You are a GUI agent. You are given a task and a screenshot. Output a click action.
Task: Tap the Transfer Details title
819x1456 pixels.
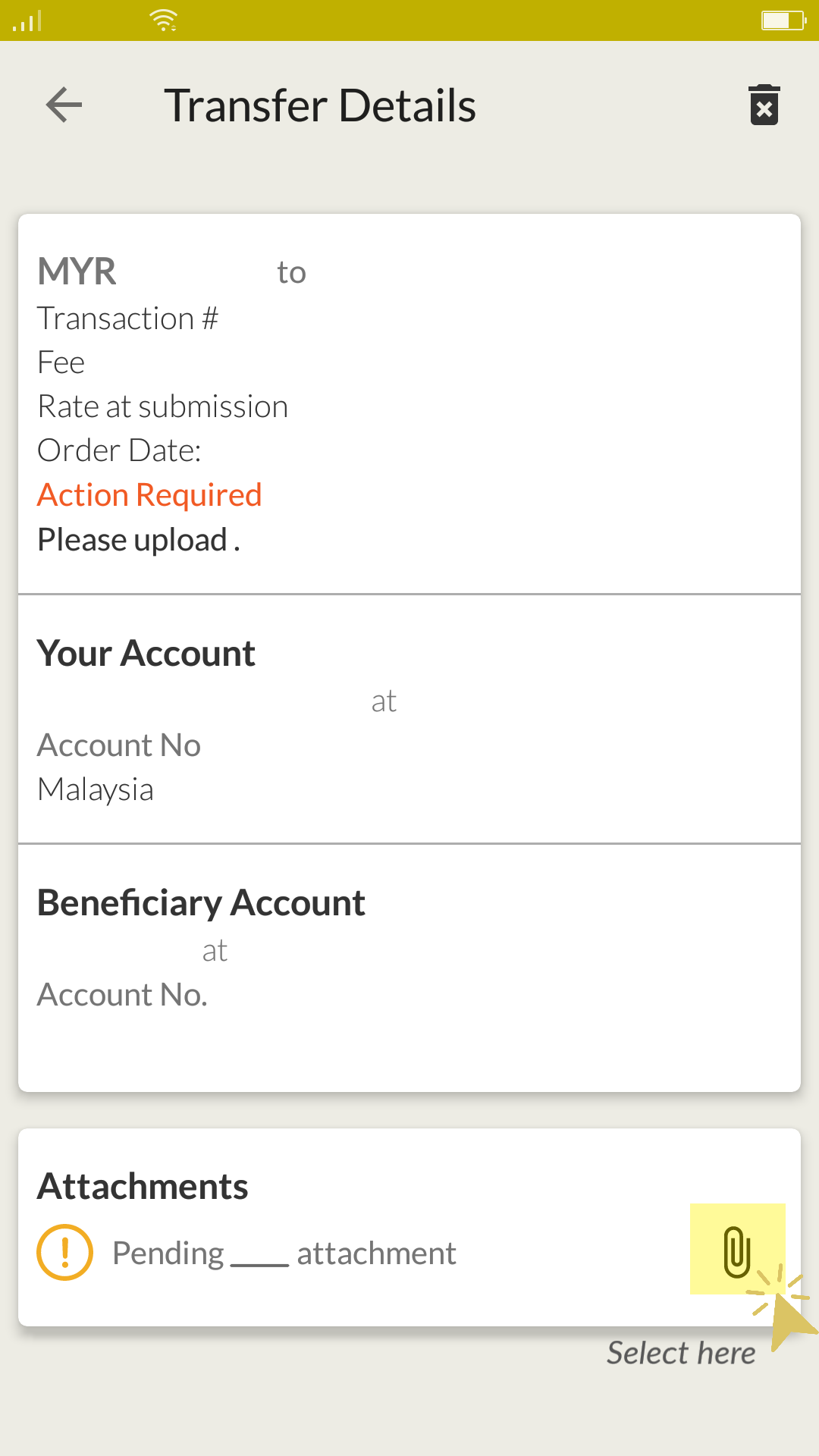320,105
